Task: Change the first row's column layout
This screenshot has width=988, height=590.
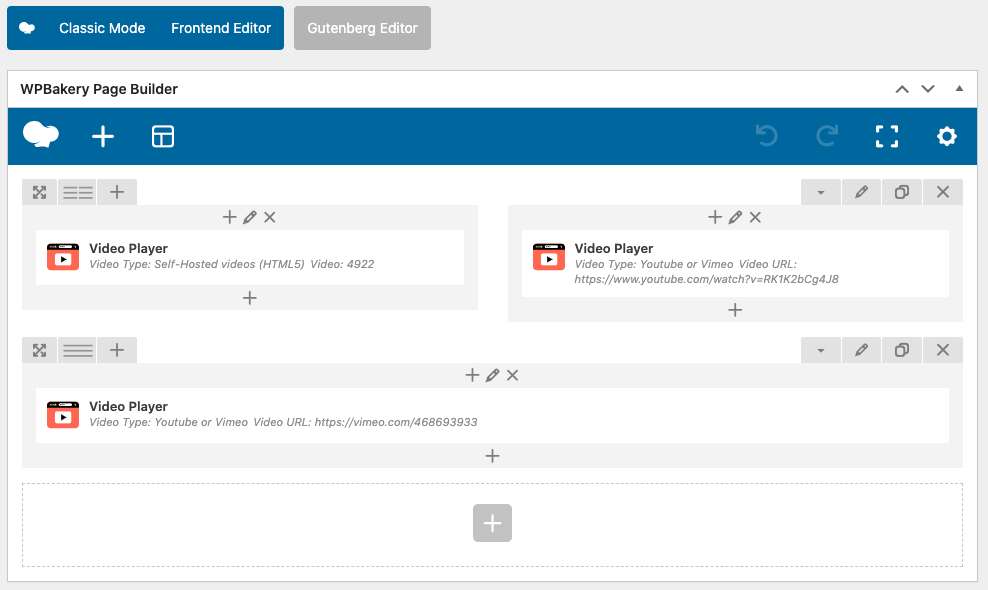Action: click(78, 192)
